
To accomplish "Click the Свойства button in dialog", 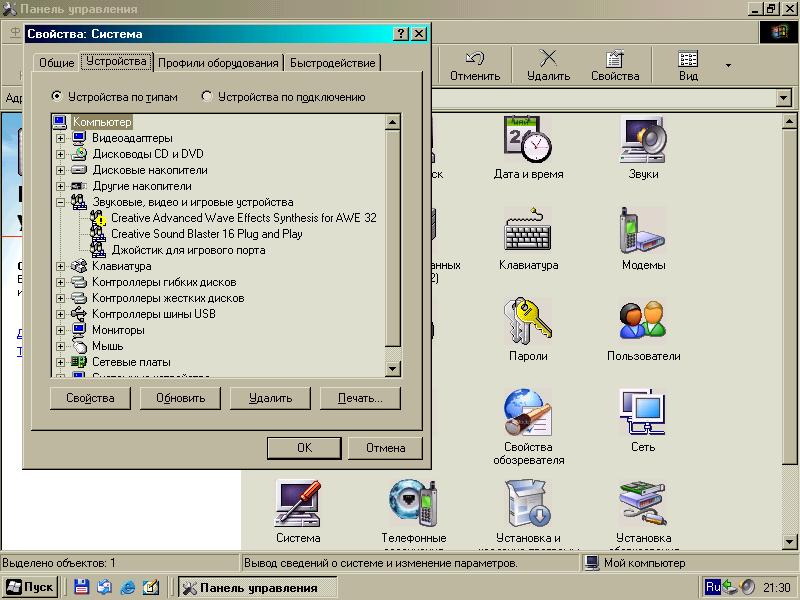I will [90, 398].
